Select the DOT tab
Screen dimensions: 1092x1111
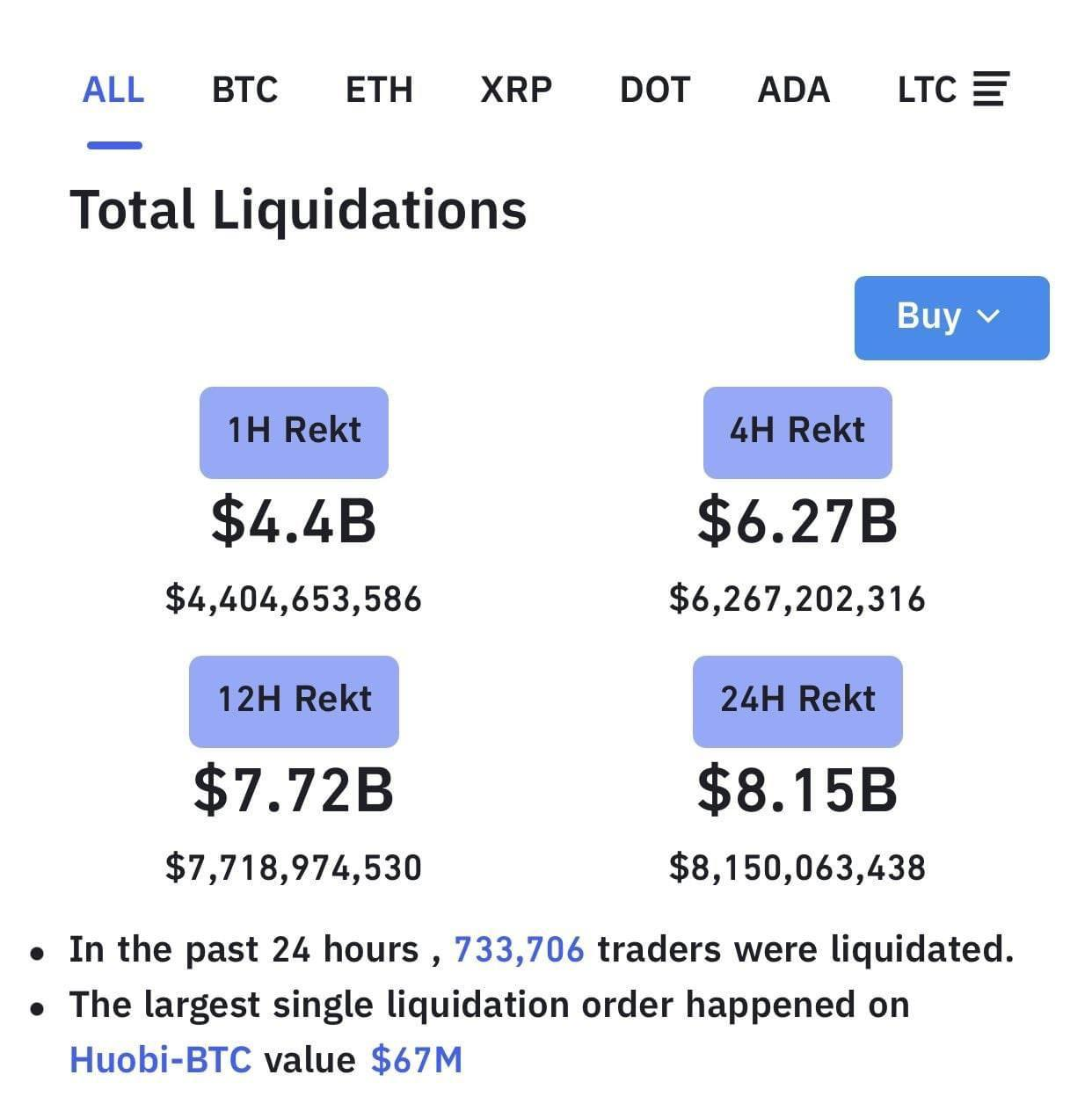coord(655,90)
